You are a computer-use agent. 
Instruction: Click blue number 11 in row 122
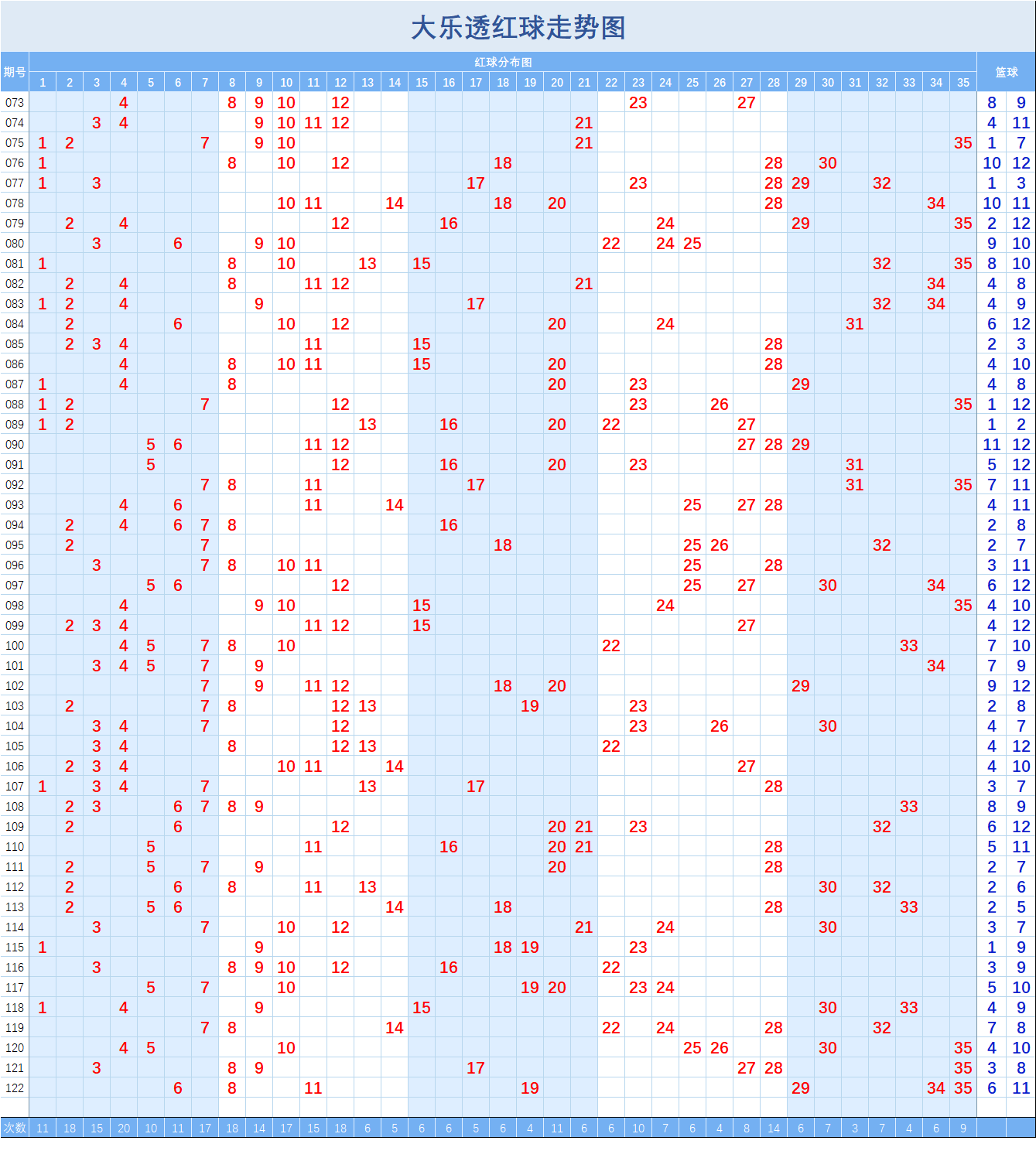coord(1021,1088)
